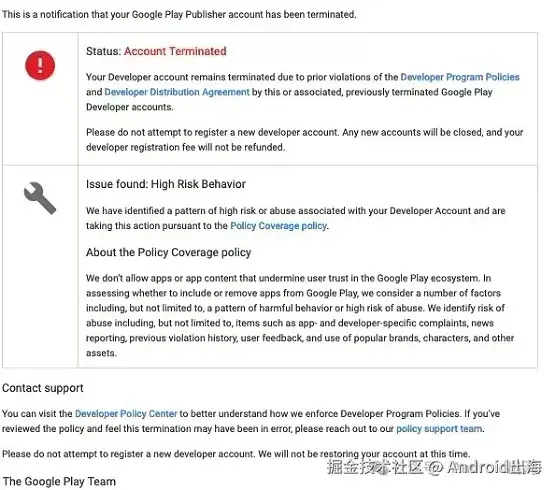This screenshot has width=556, height=490.
Task: Click the paragraph starting 'We don't allow apps'
Action: tap(300, 316)
